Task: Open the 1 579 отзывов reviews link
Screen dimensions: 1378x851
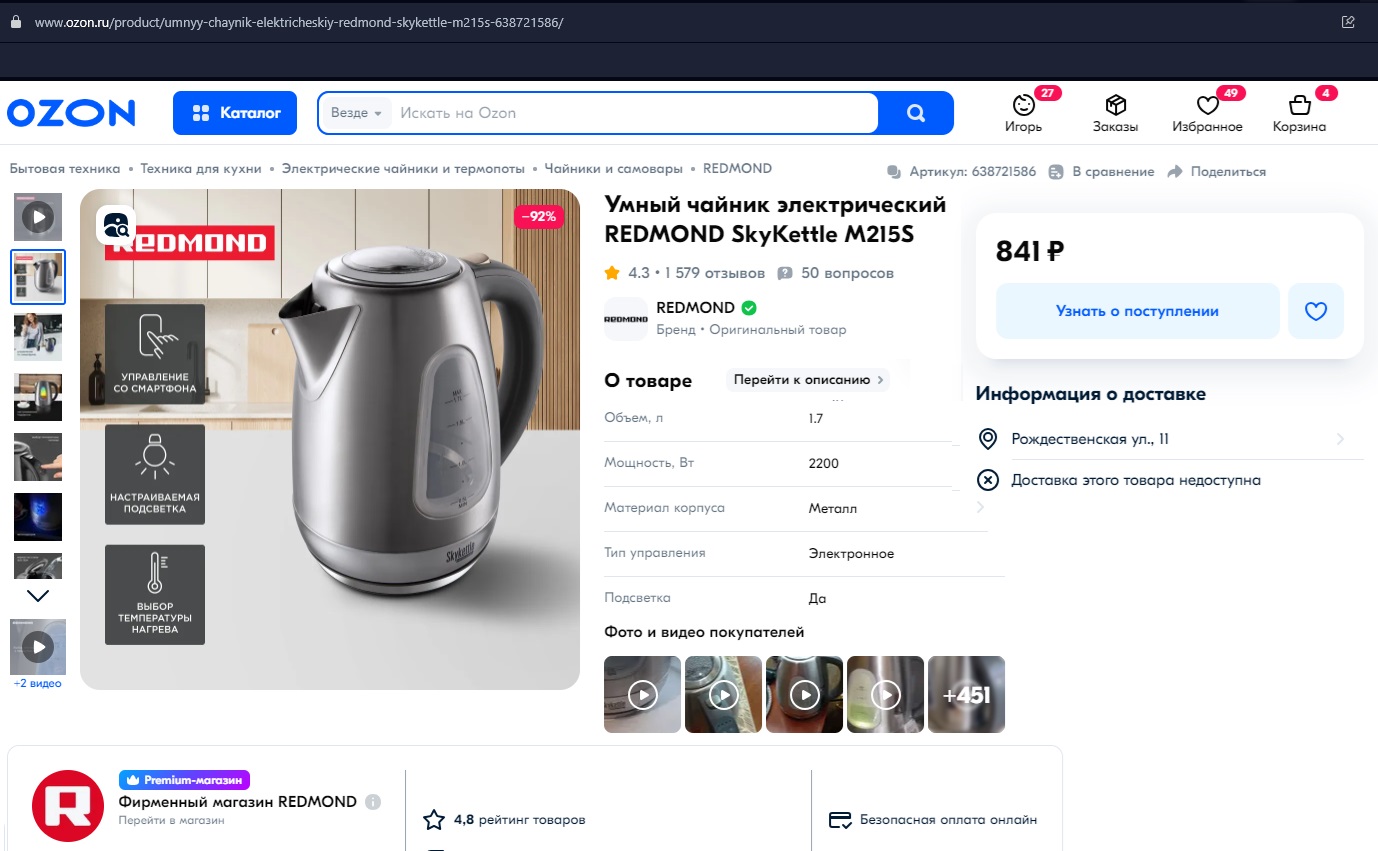Action: click(714, 273)
